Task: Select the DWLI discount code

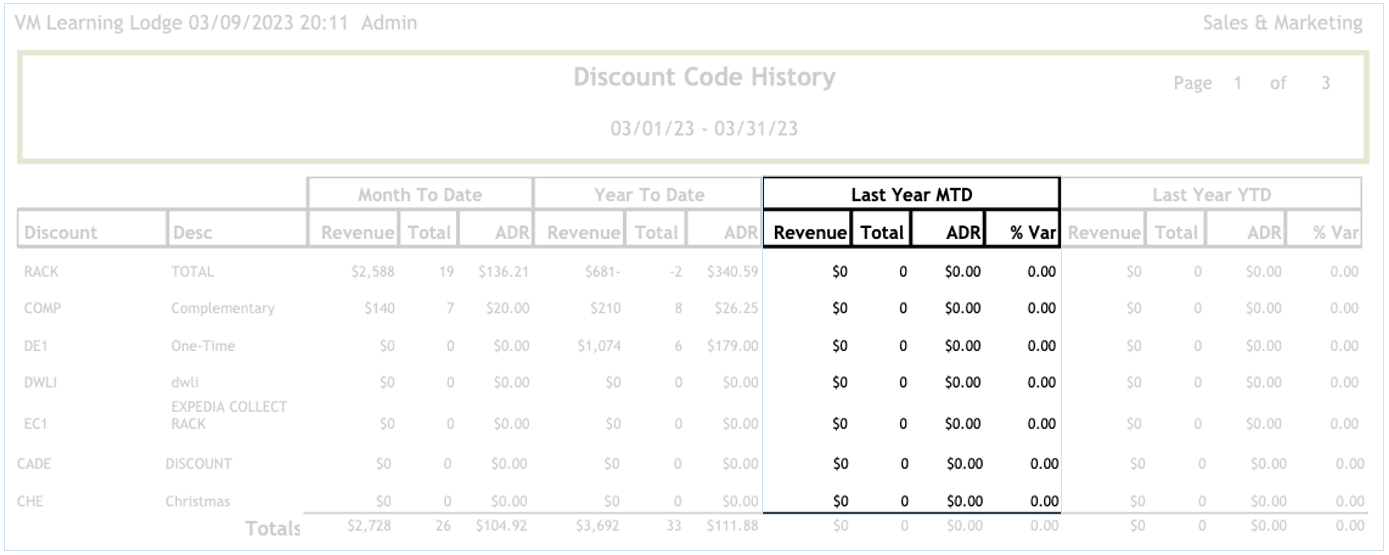Action: coord(40,383)
